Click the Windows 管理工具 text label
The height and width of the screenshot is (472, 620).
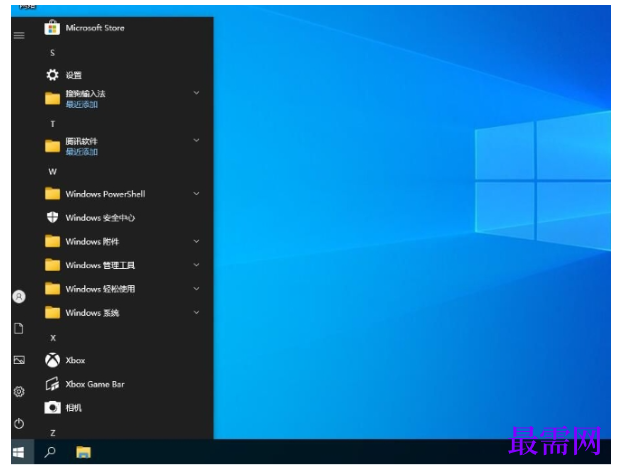pos(100,265)
